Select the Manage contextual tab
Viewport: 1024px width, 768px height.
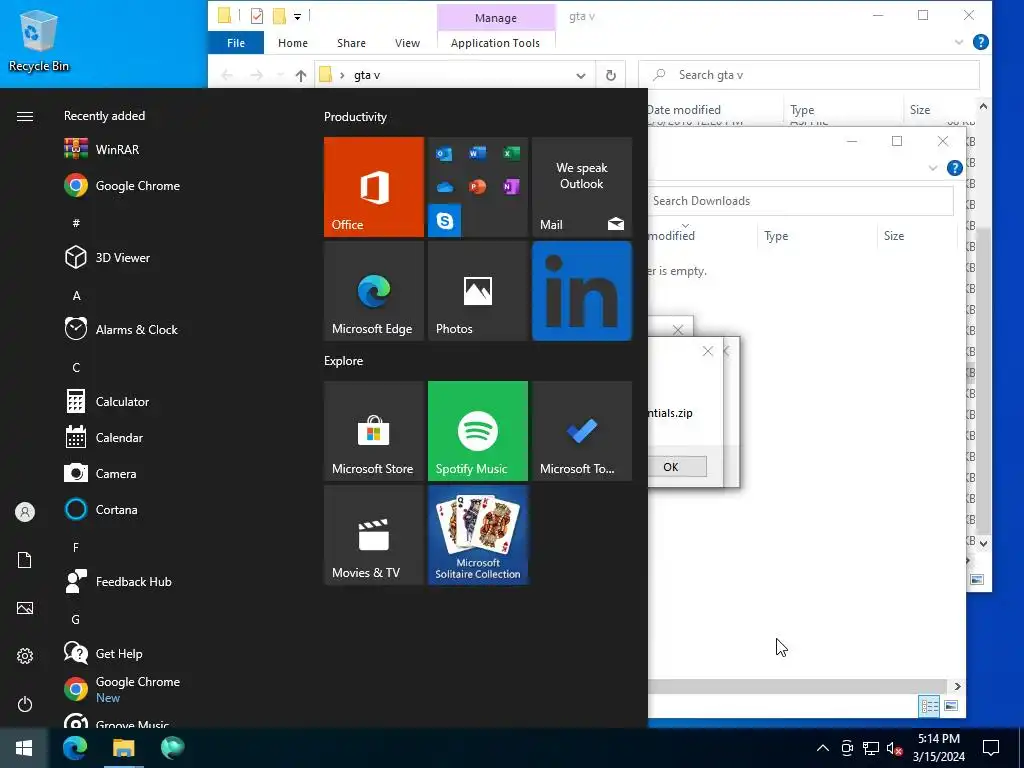click(496, 18)
